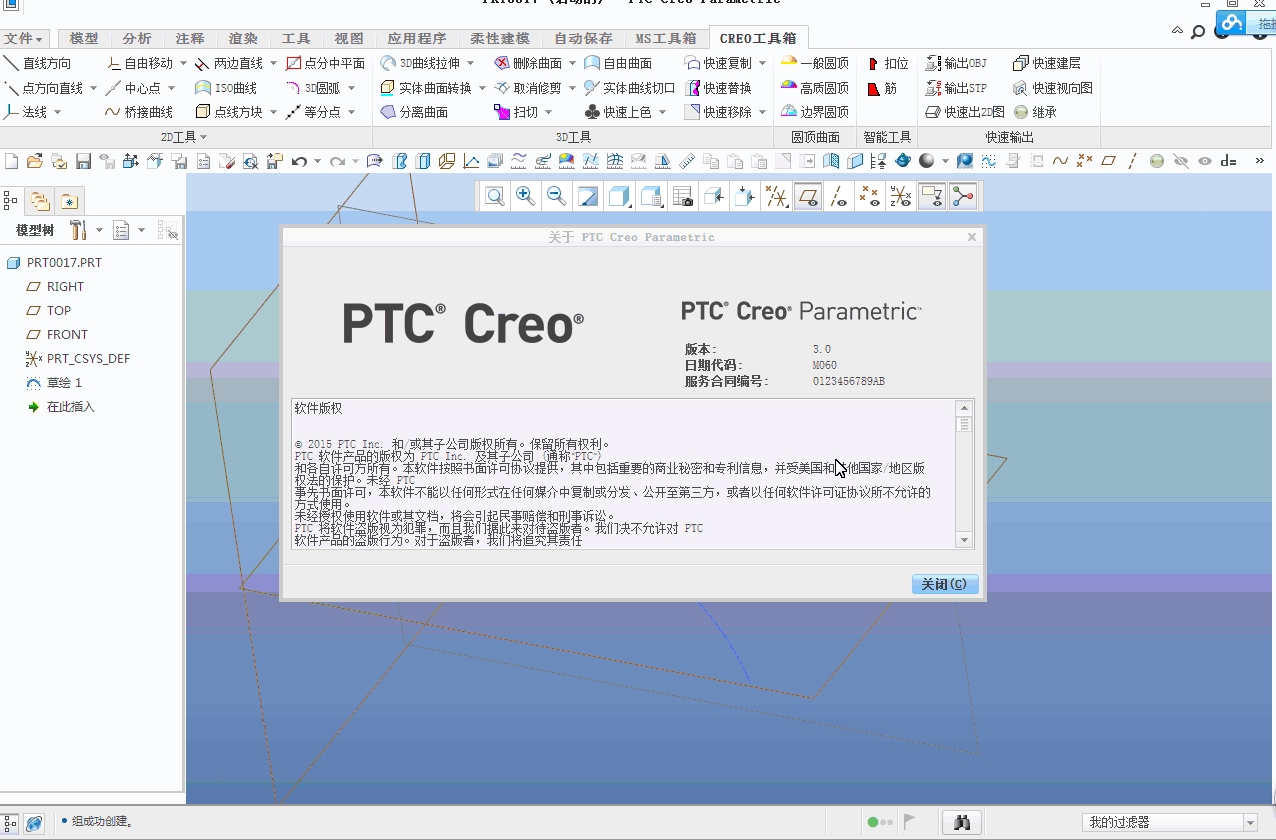Click the 删除曲面 button
The width and height of the screenshot is (1276, 840).
[x=529, y=63]
